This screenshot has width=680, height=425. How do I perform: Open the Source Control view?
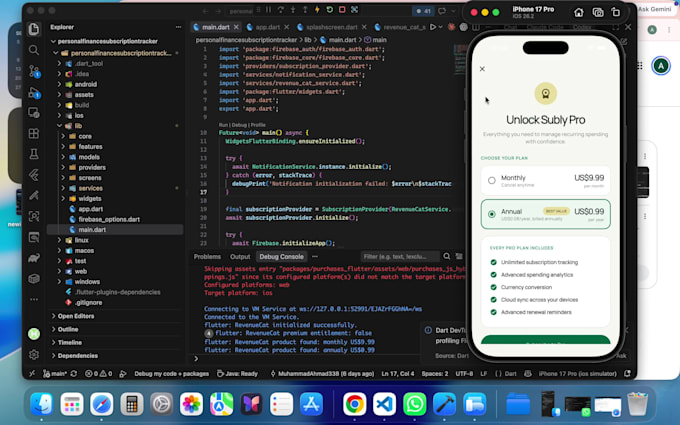(34, 71)
